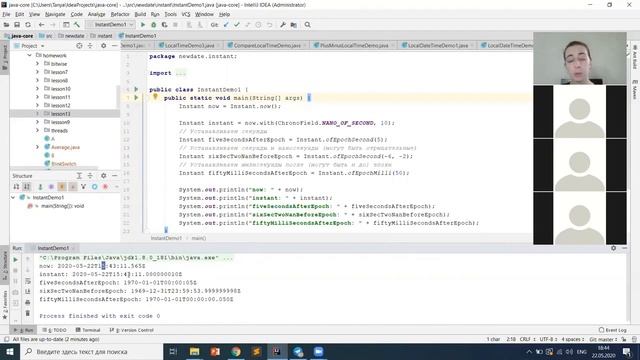The height and width of the screenshot is (360, 640).
Task: Toggle scroll to end in Run console
Action: pyautogui.click(x=28, y=292)
